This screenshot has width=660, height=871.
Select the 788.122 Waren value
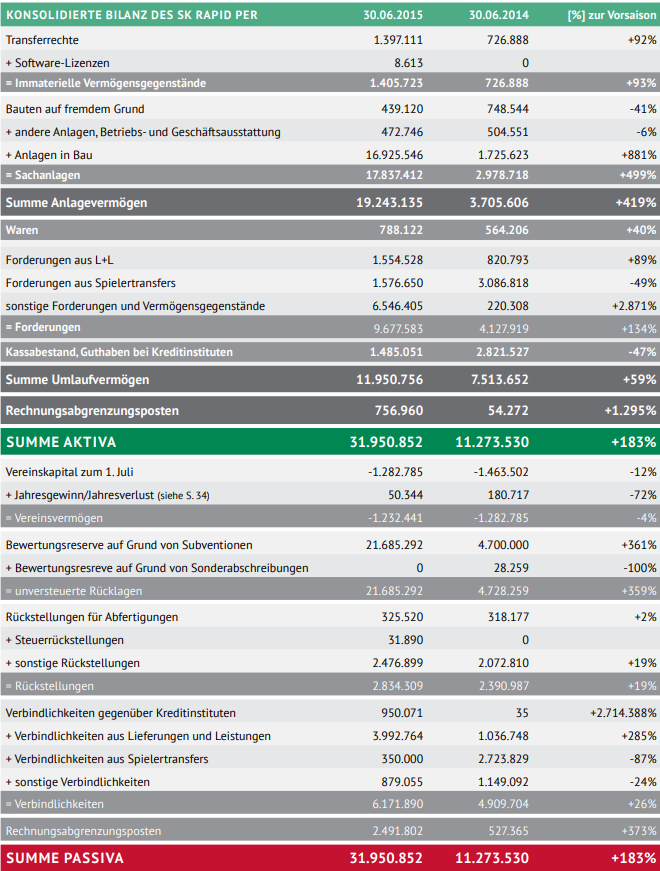pos(401,230)
